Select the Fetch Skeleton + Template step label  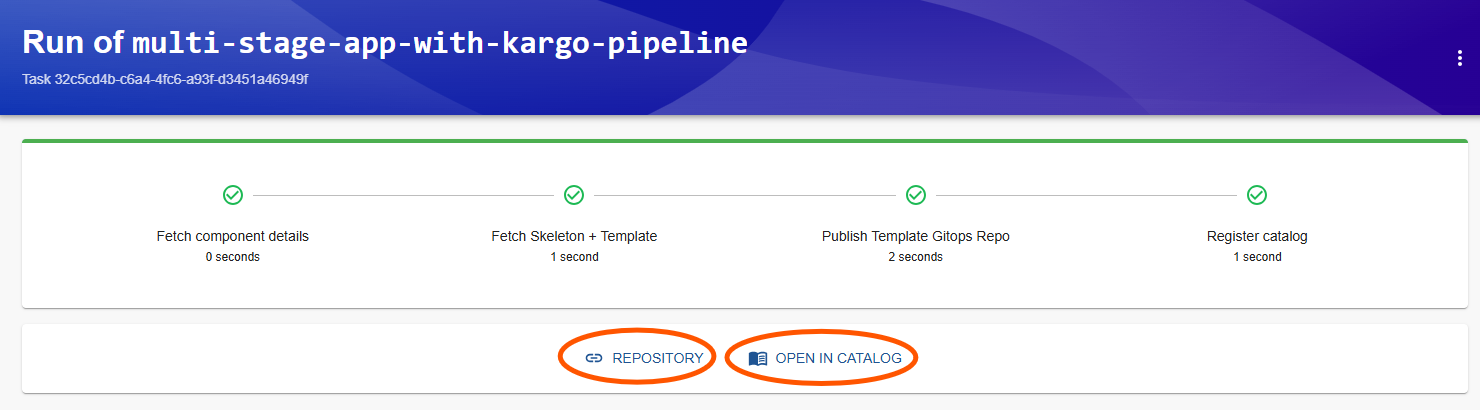coord(574,237)
